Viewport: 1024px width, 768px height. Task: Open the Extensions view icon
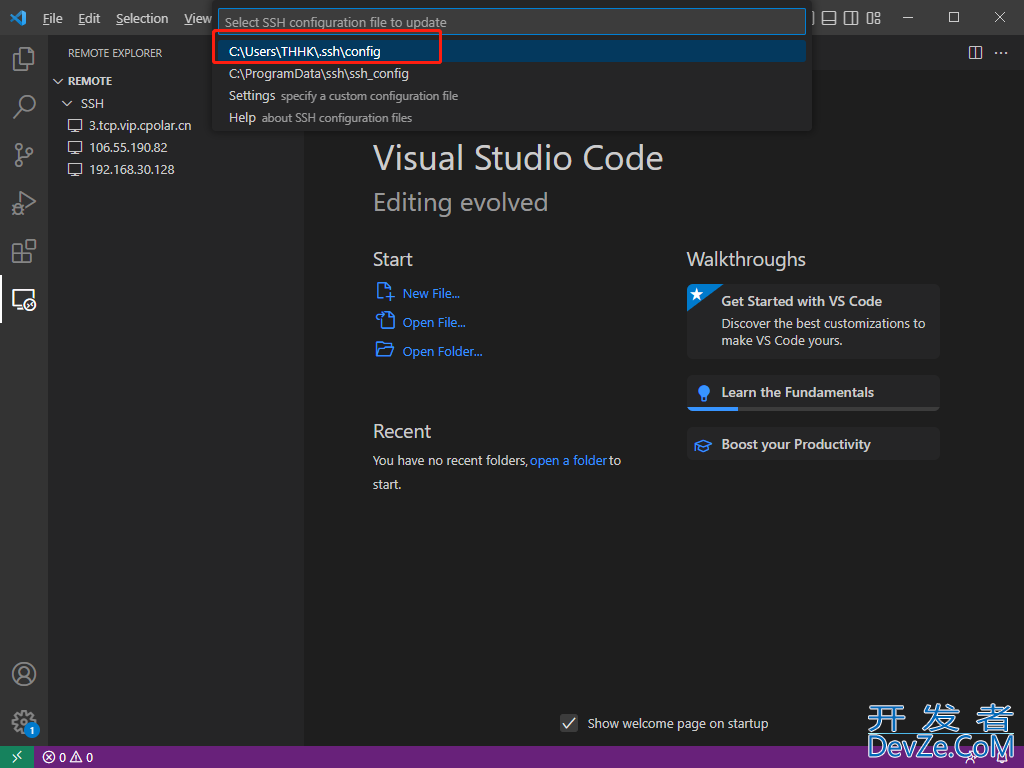coord(24,251)
